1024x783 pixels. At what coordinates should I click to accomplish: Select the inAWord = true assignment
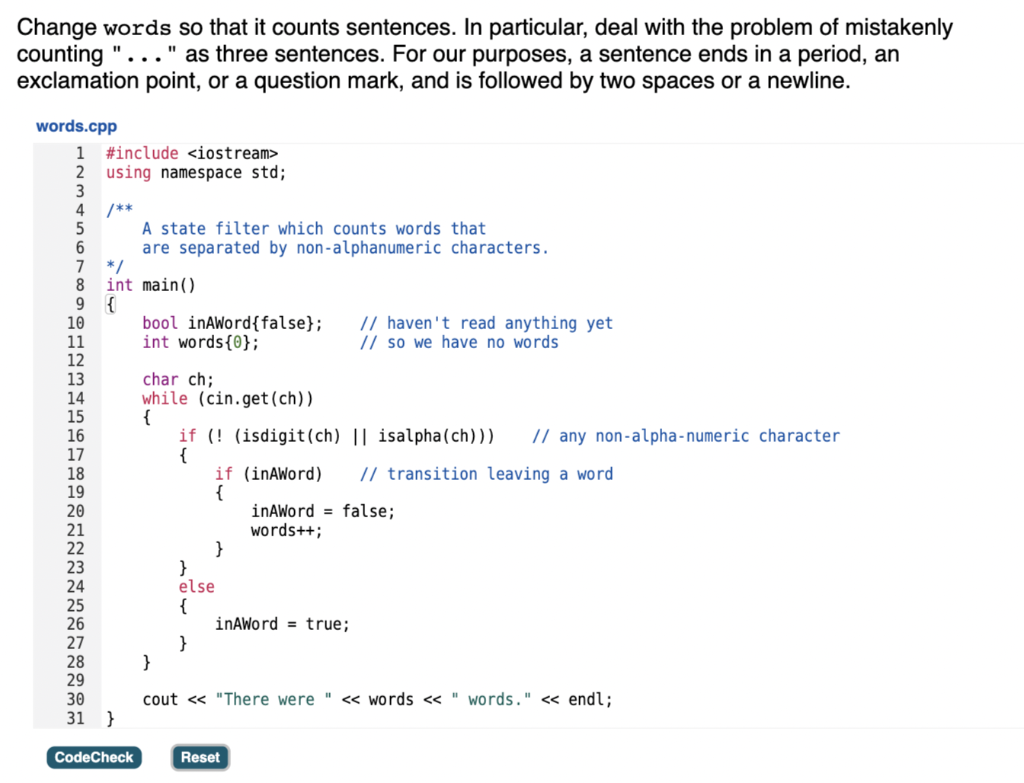[x=280, y=623]
